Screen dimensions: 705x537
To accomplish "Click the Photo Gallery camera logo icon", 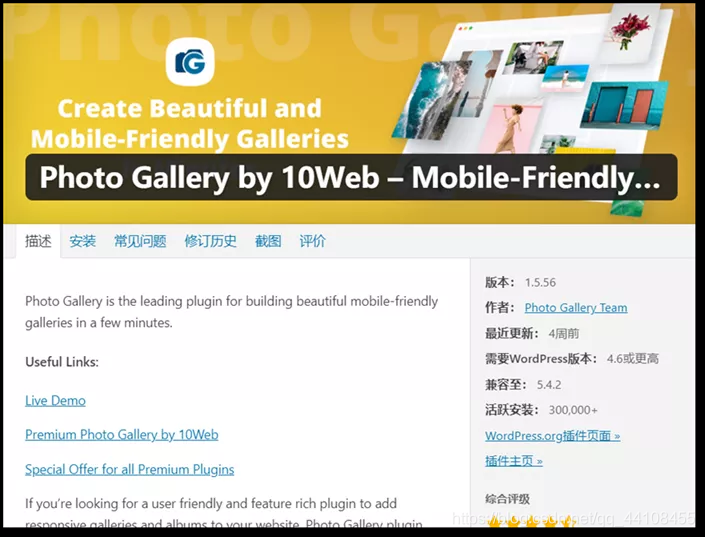I will tap(190, 62).
